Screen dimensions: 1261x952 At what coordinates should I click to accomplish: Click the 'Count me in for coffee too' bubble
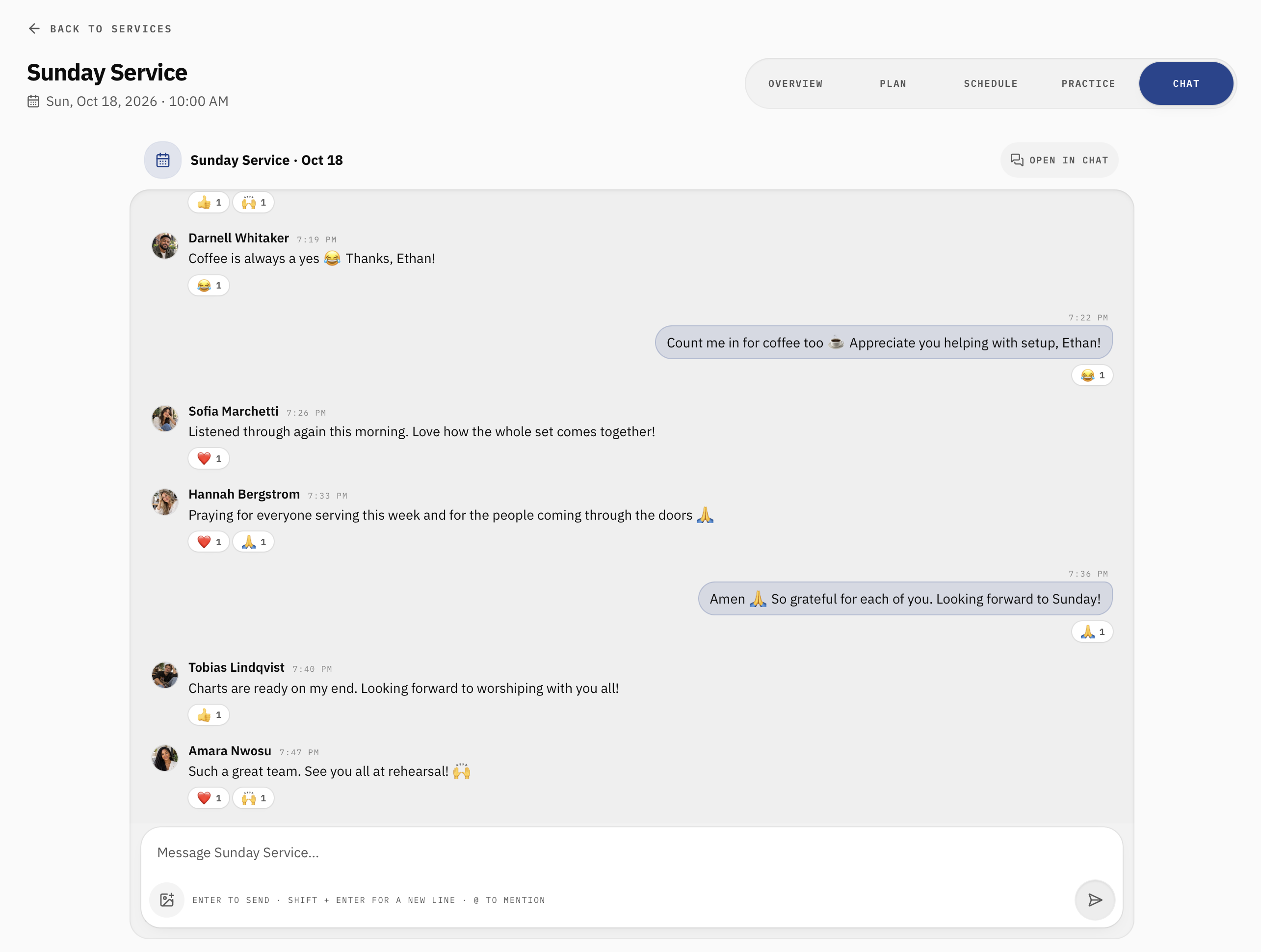[884, 343]
